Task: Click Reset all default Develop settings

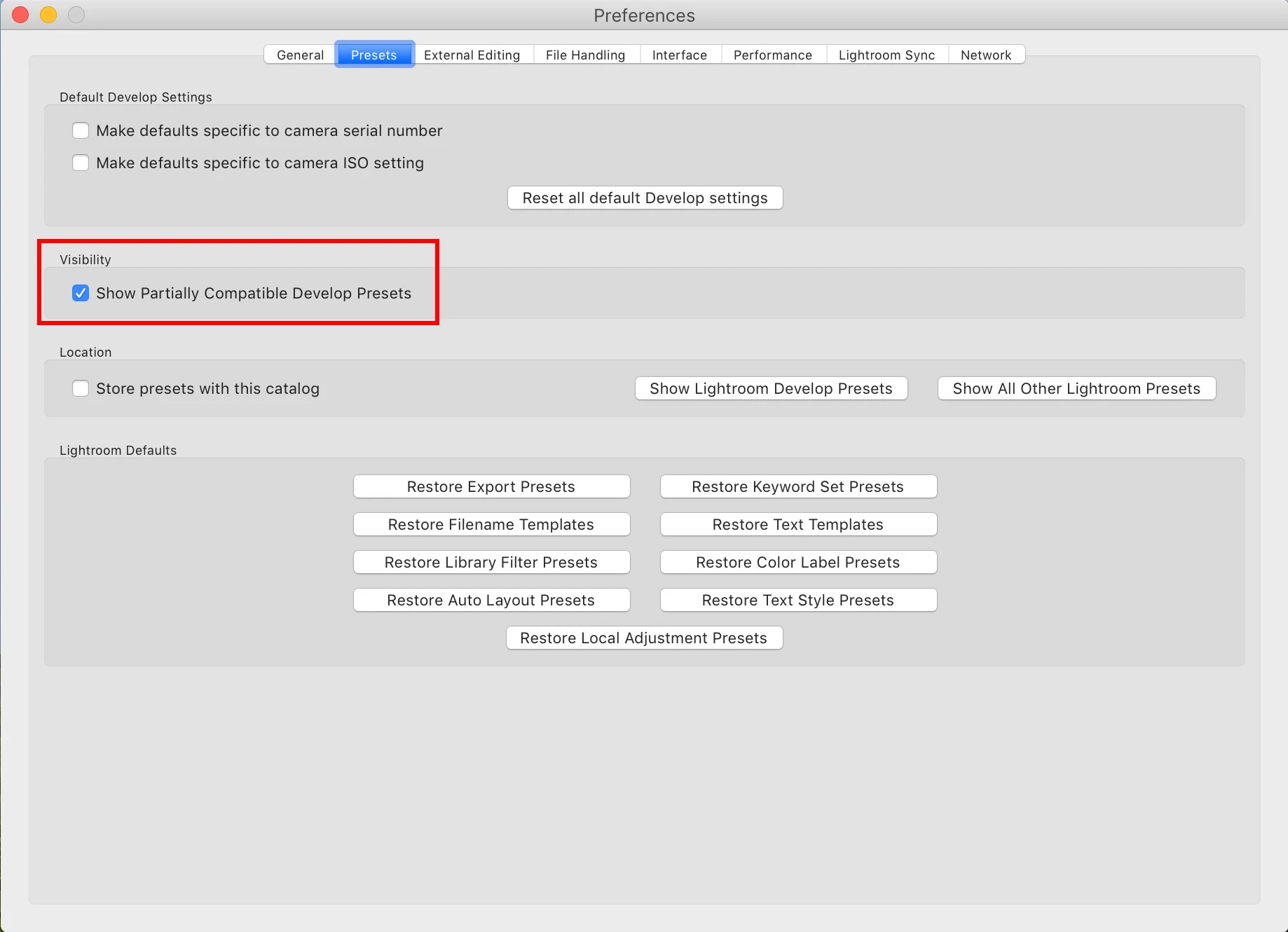Action: click(645, 198)
